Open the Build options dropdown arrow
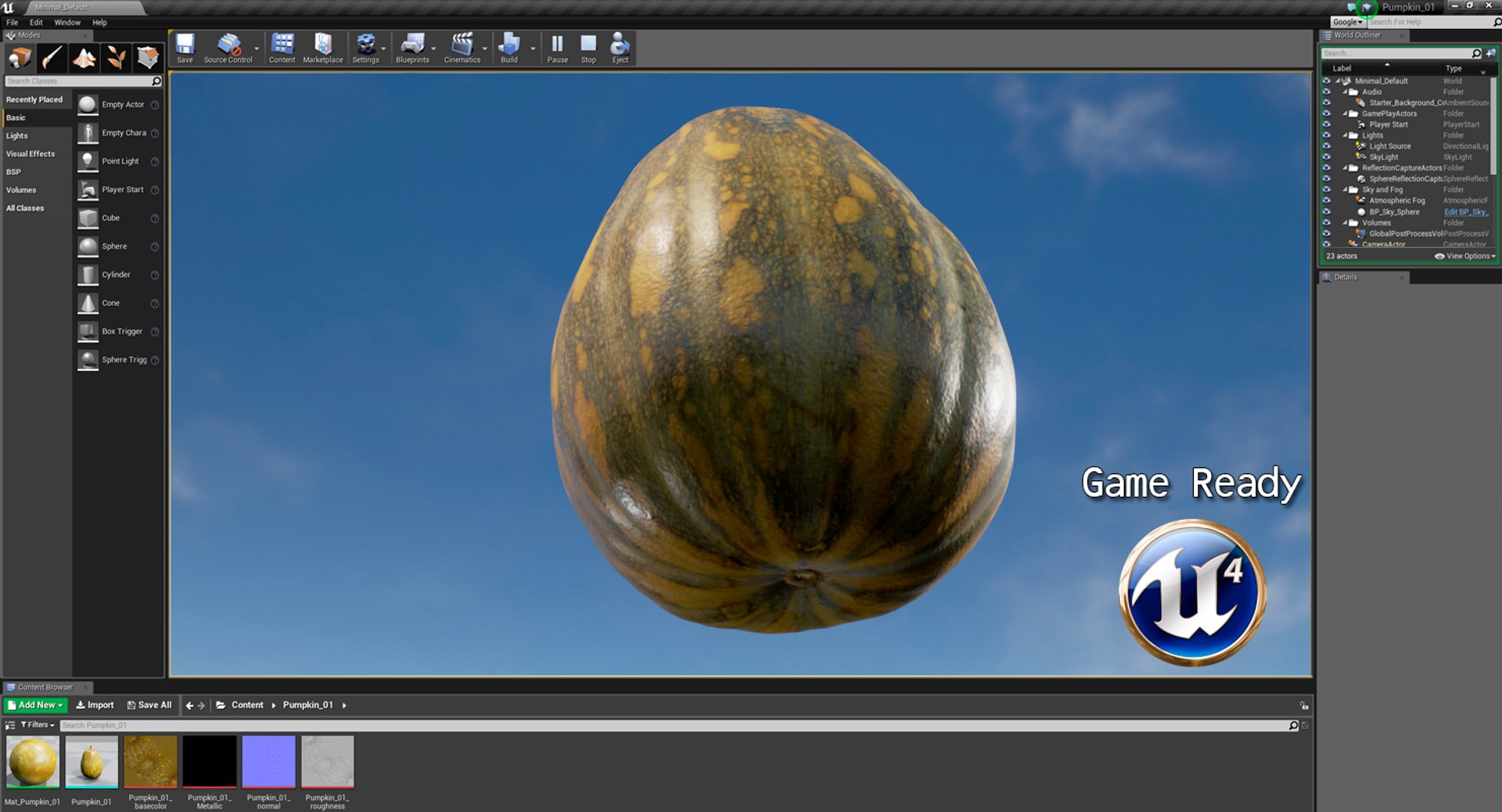Viewport: 1502px width, 812px height. pyautogui.click(x=533, y=49)
